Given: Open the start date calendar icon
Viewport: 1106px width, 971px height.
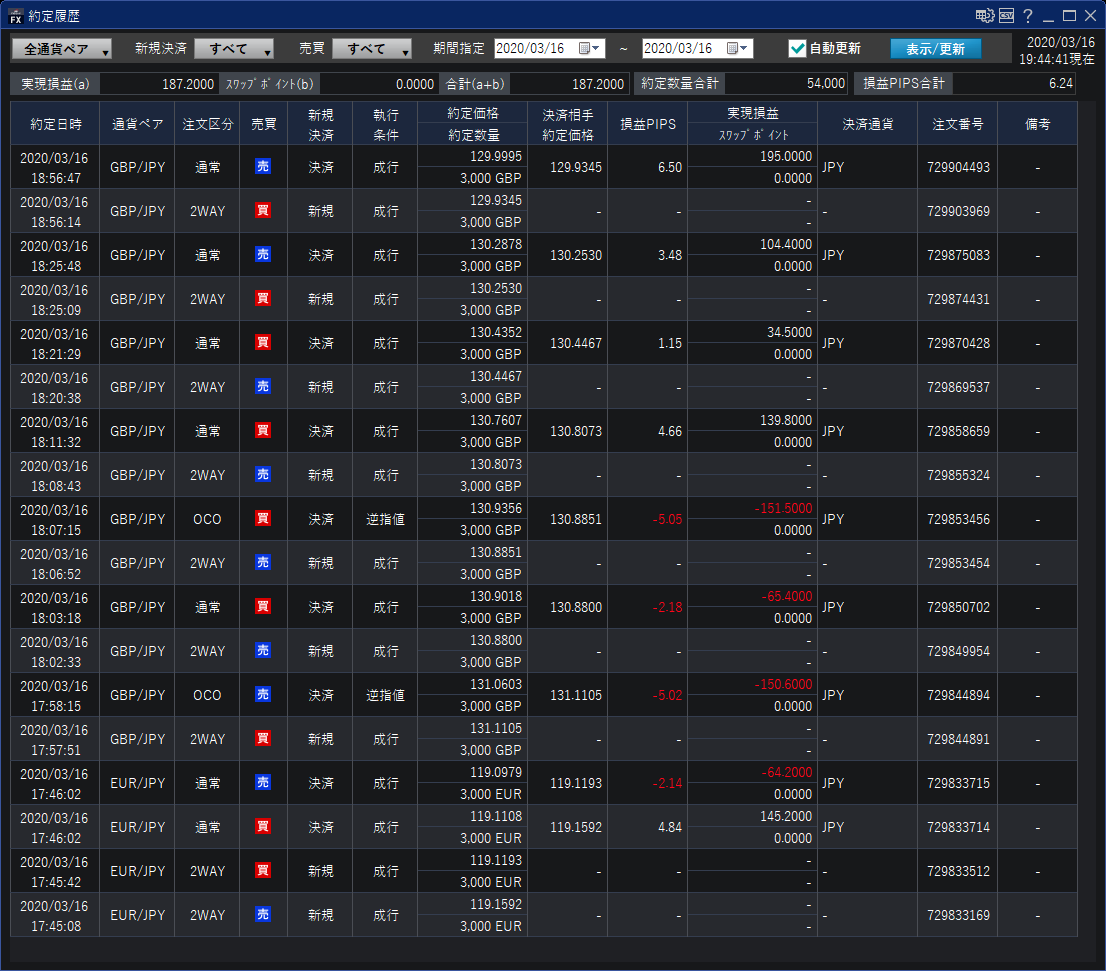Looking at the screenshot, I should coord(585,48).
